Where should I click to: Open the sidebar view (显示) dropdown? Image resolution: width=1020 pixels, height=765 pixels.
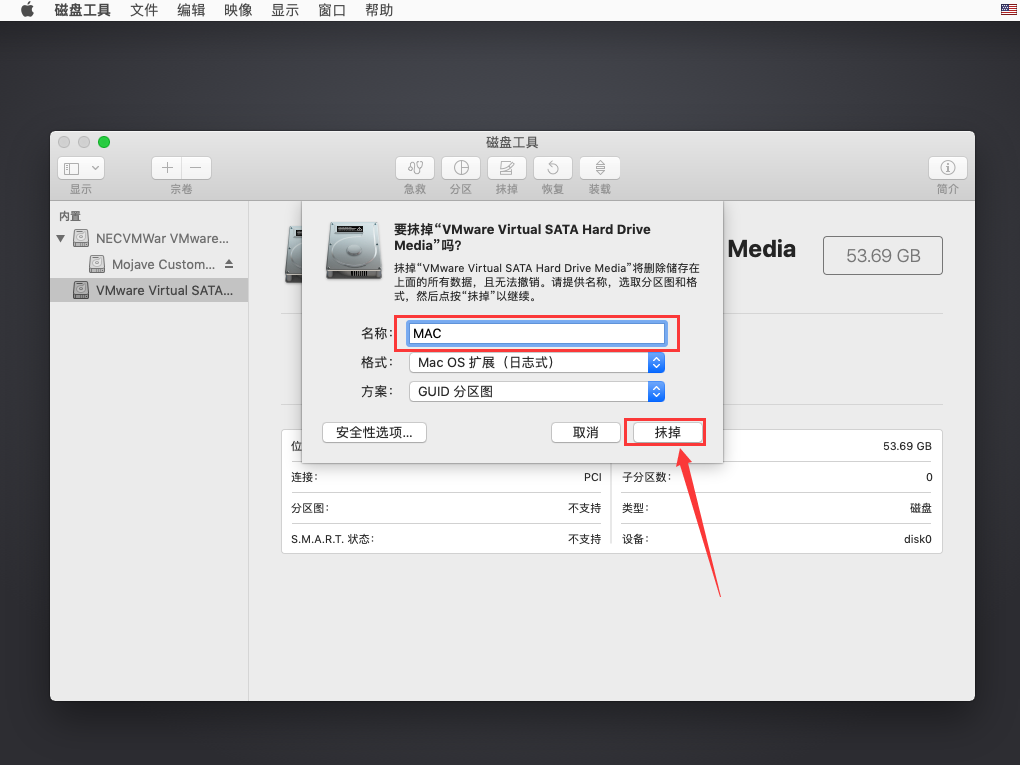click(81, 168)
